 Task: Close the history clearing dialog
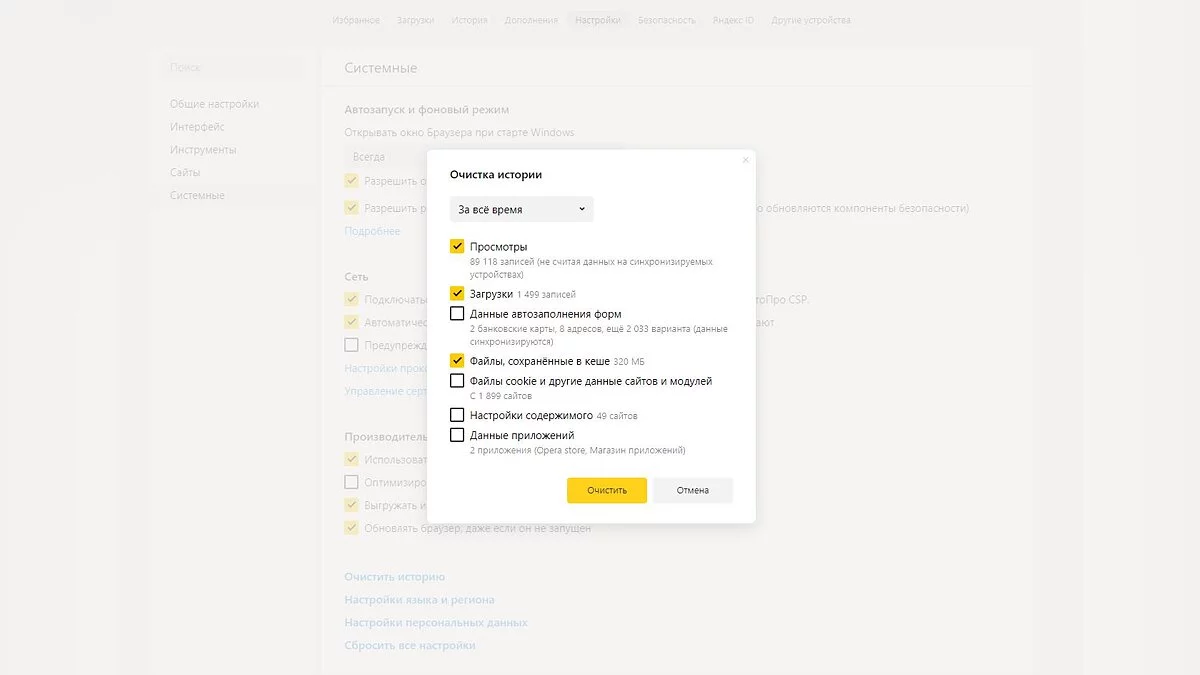(x=745, y=160)
